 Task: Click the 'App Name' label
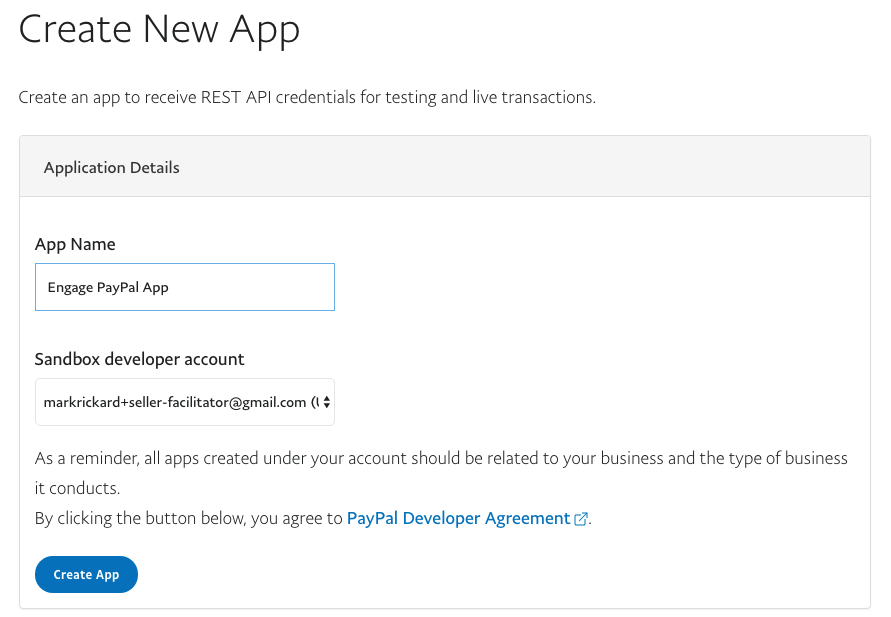[x=75, y=244]
